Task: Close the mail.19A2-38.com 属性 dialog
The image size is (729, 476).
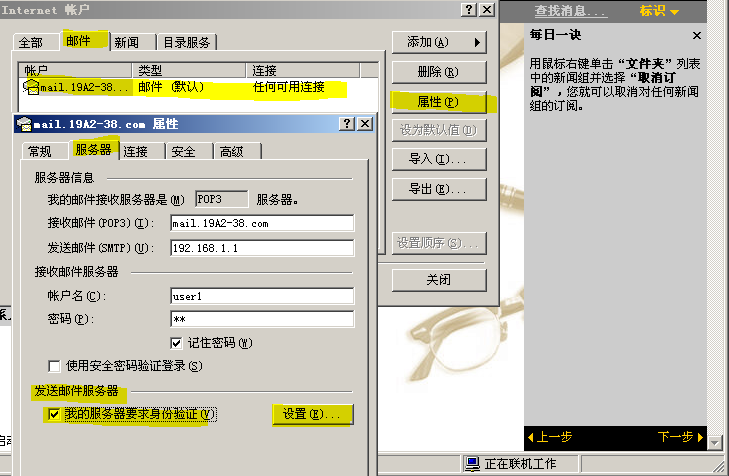Action: 365,124
